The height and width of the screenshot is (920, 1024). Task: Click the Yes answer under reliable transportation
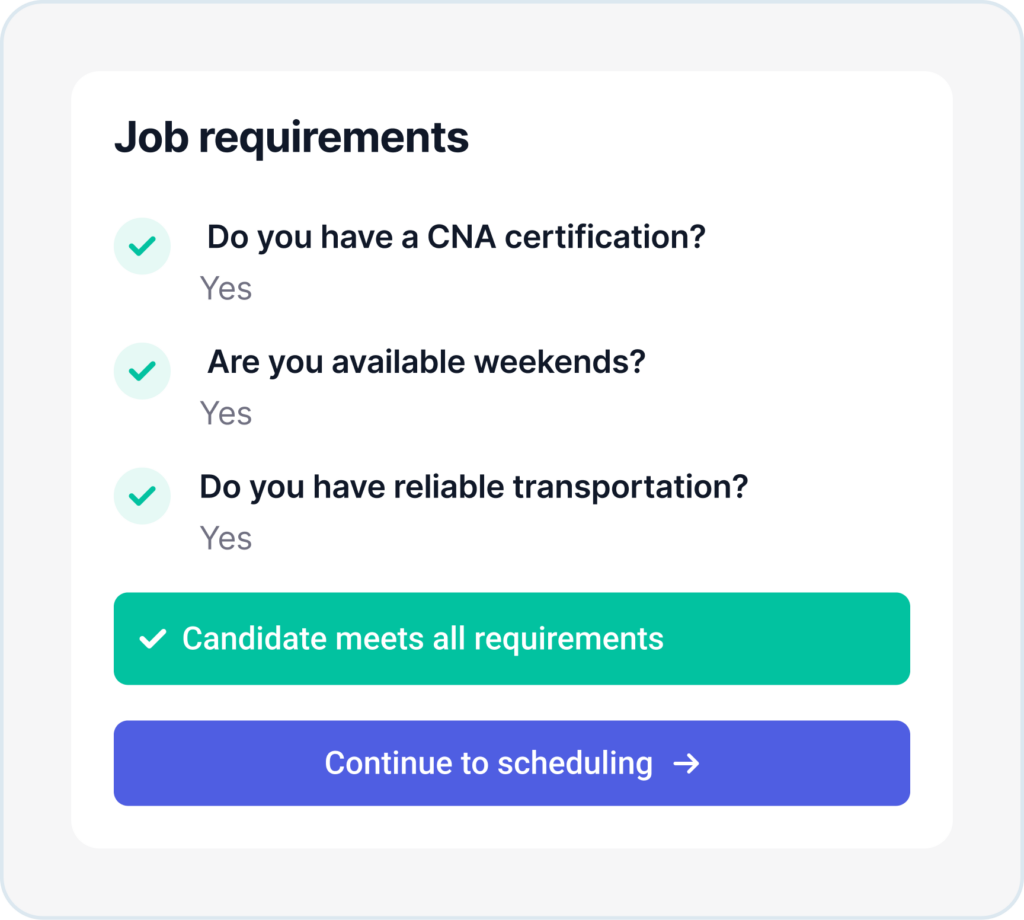(226, 538)
